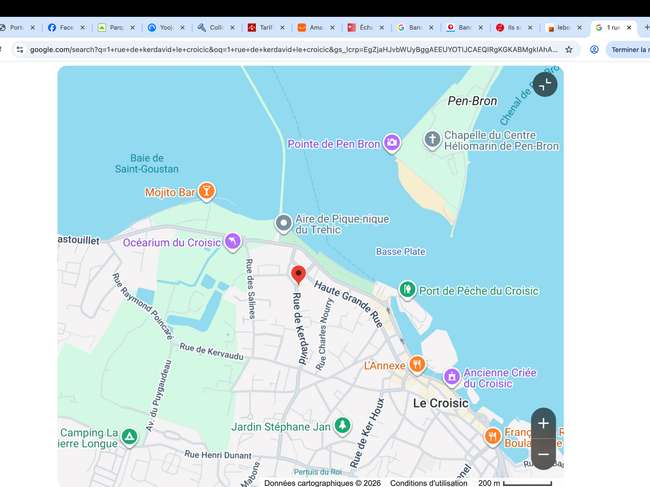The height and width of the screenshot is (487, 650).
Task: Open L'Annexe restaurant marker
Action: pyautogui.click(x=417, y=365)
